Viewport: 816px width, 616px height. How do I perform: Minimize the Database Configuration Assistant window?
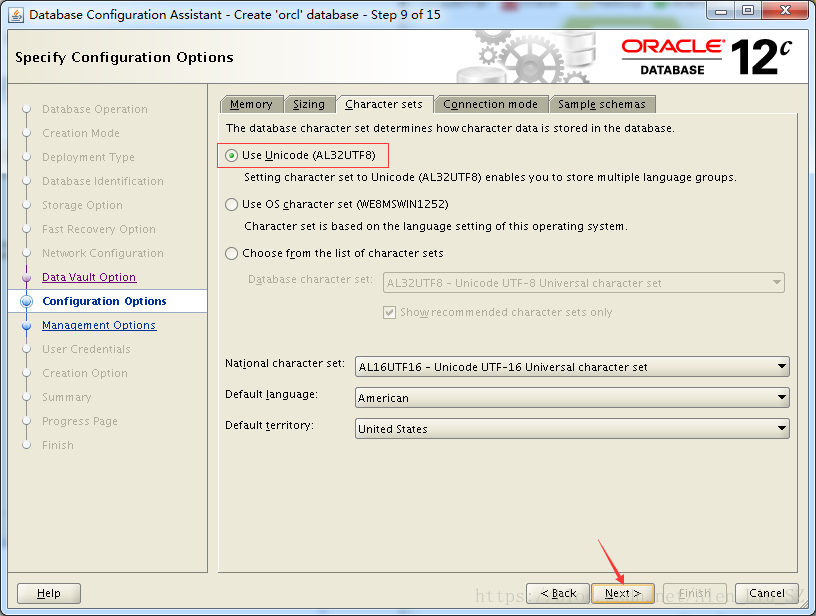(x=721, y=11)
